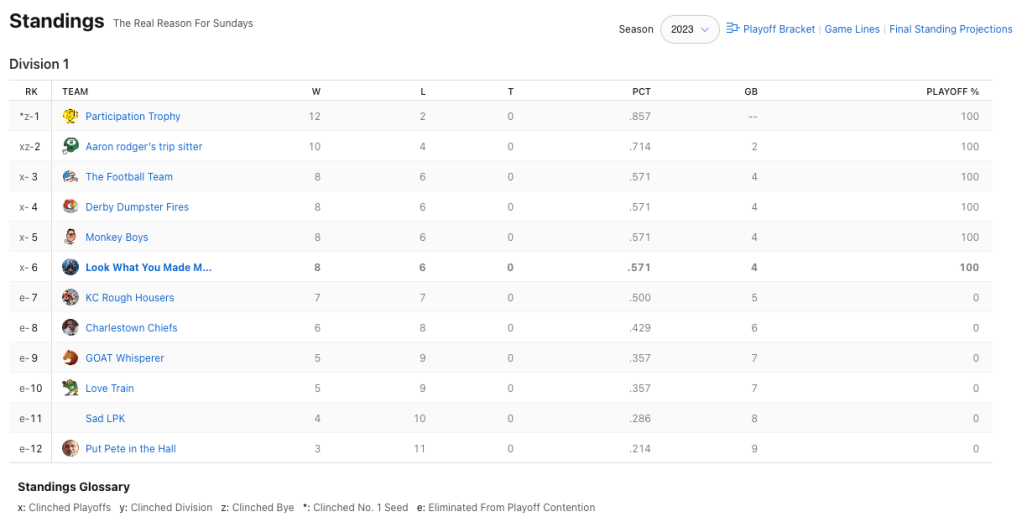Click Put Pete in the Hall avatar
The height and width of the screenshot is (522, 1022).
click(x=70, y=449)
